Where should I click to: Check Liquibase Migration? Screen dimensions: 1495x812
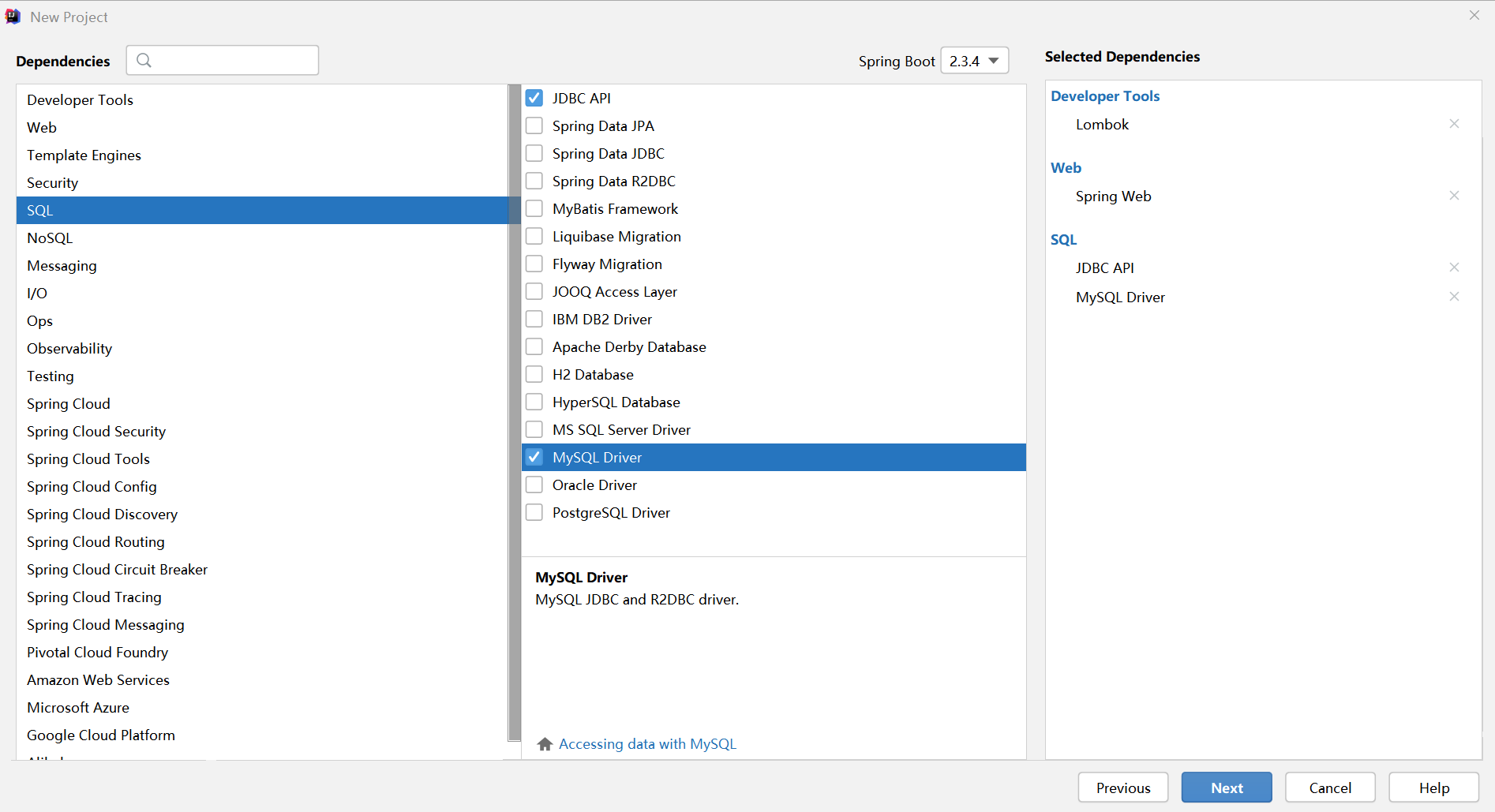point(534,236)
